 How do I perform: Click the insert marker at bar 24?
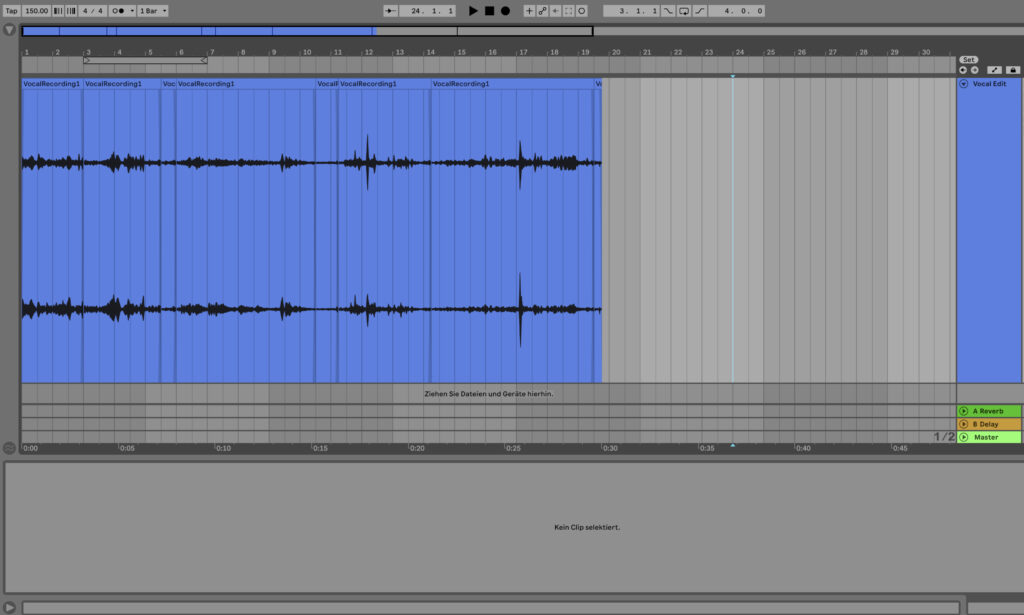pos(733,77)
